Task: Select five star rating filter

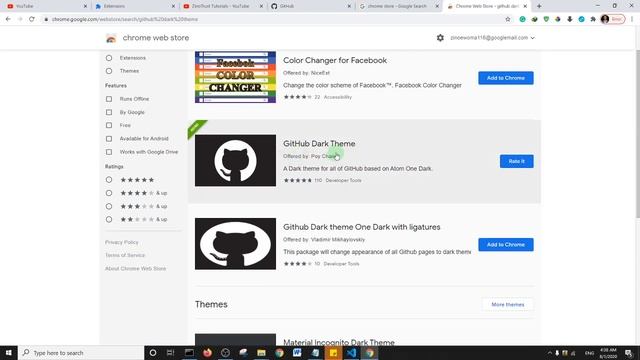Action: pos(109,180)
